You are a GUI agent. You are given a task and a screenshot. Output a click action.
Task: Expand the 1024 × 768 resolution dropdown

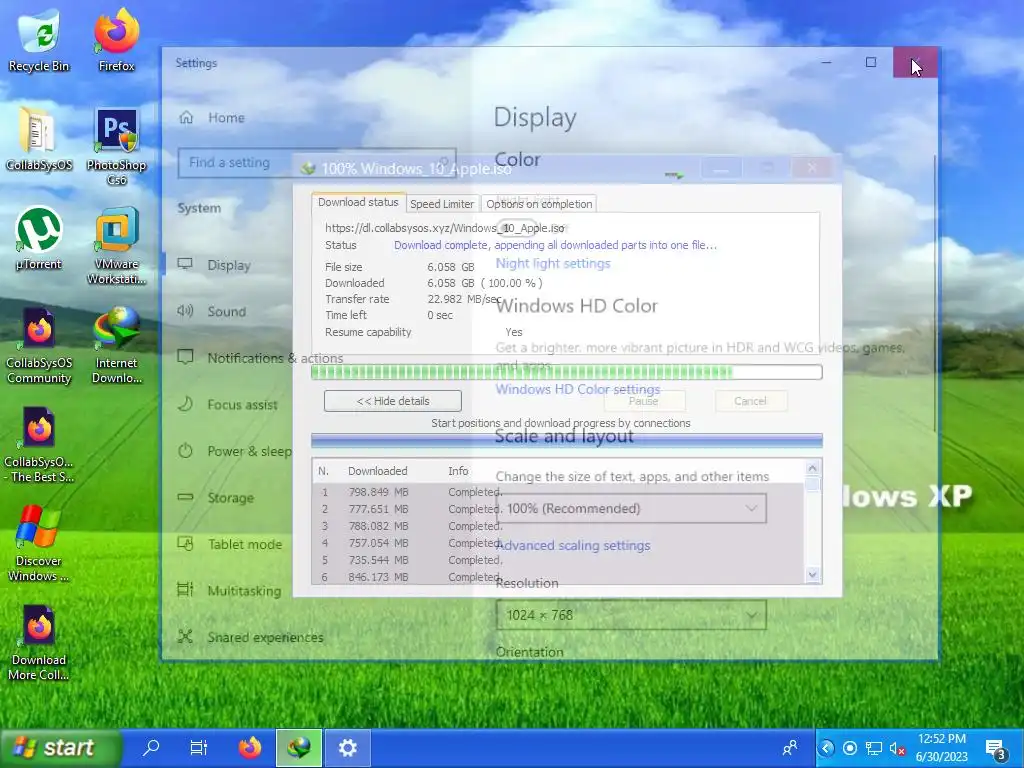631,615
